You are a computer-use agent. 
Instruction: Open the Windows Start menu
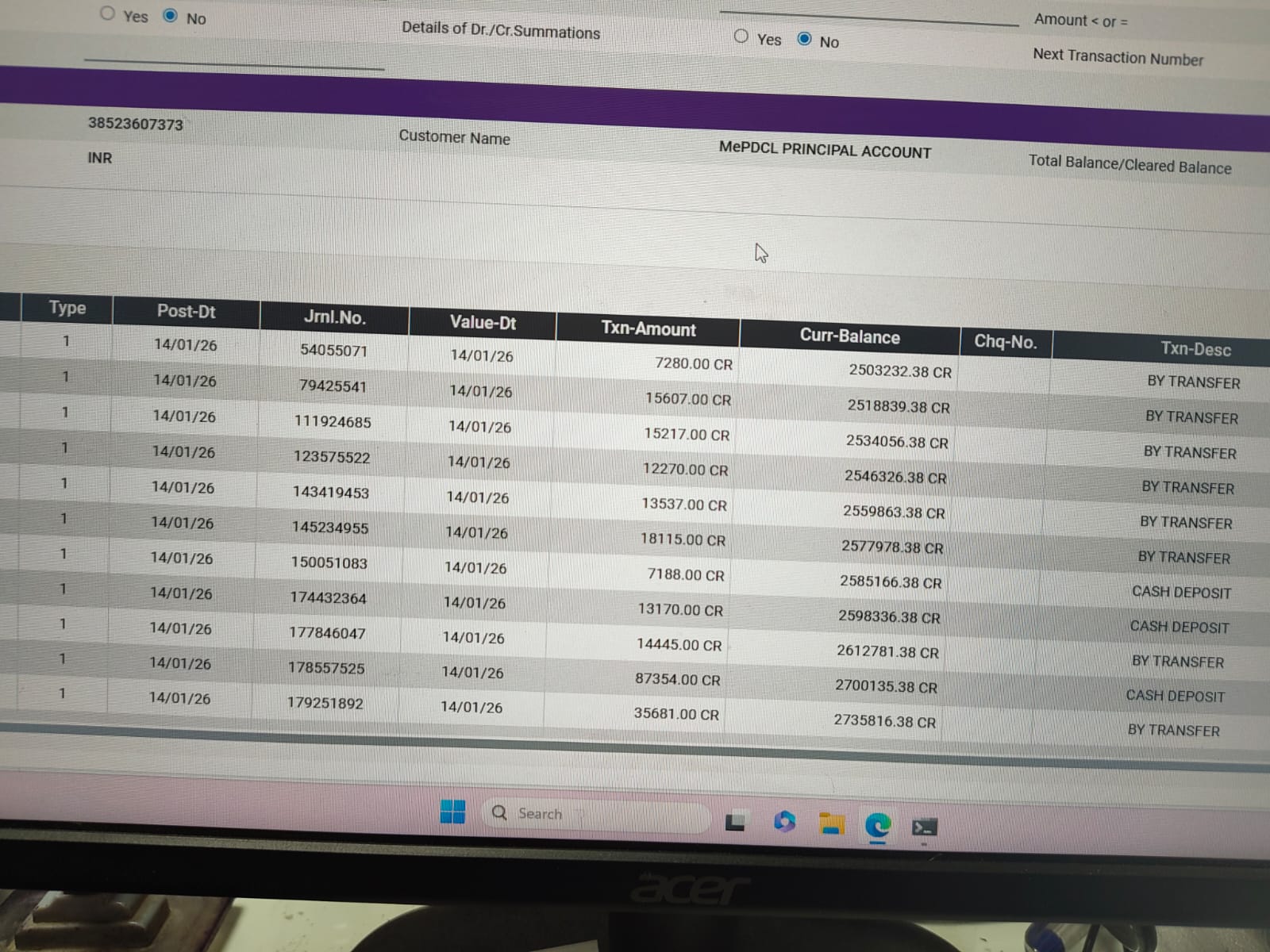tap(452, 812)
